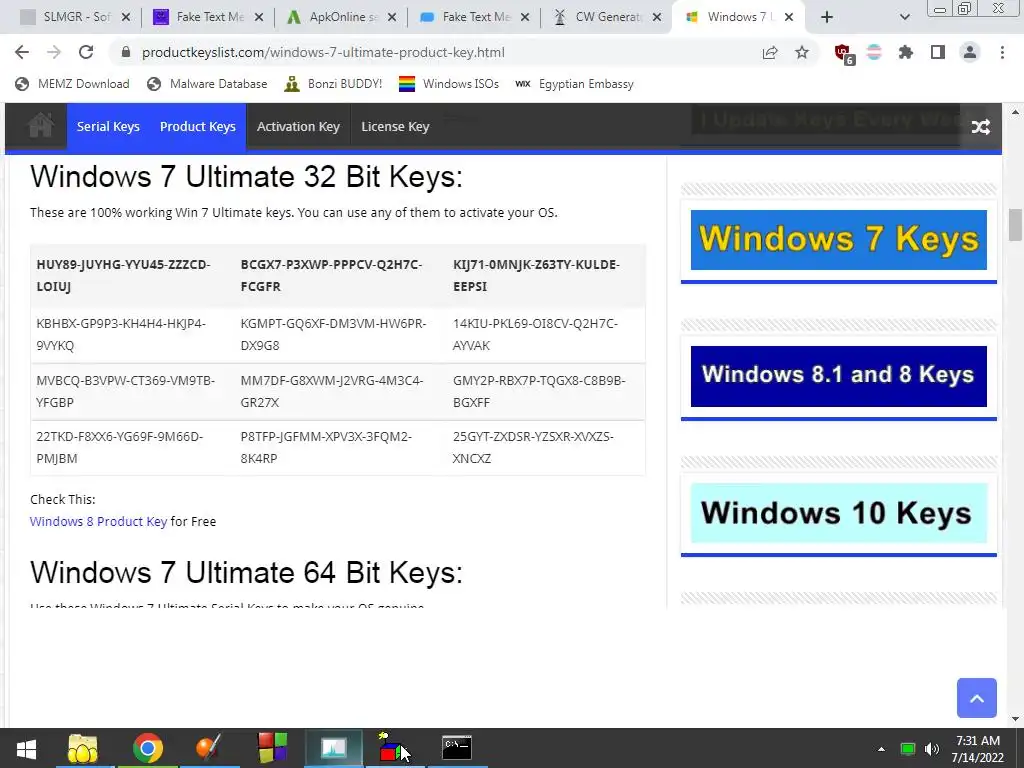Bookmark this page with the star icon
Image resolution: width=1024 pixels, height=768 pixels.
point(802,52)
